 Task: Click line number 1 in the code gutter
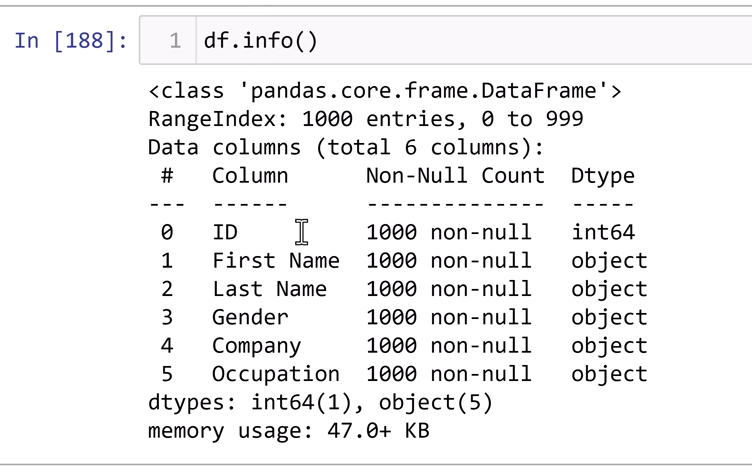click(x=175, y=41)
